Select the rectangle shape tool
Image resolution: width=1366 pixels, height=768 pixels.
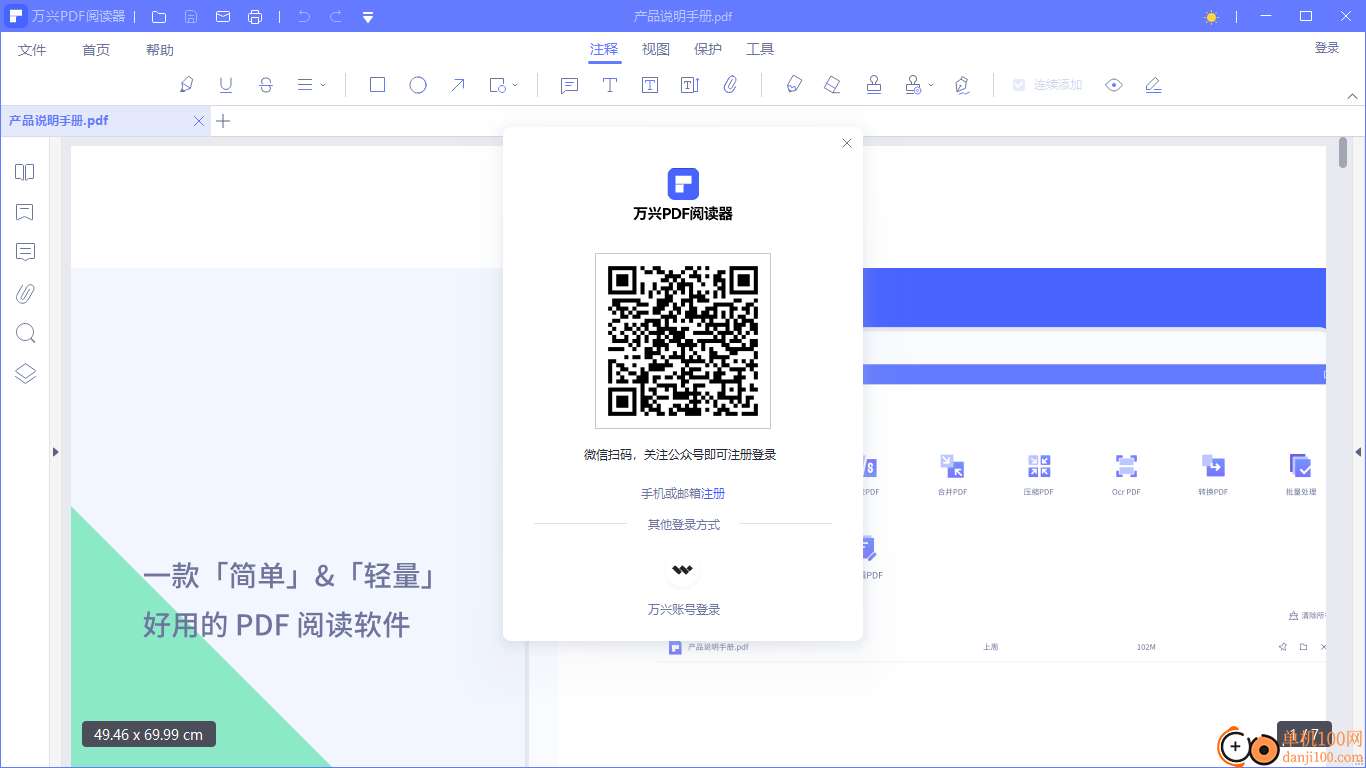[377, 85]
